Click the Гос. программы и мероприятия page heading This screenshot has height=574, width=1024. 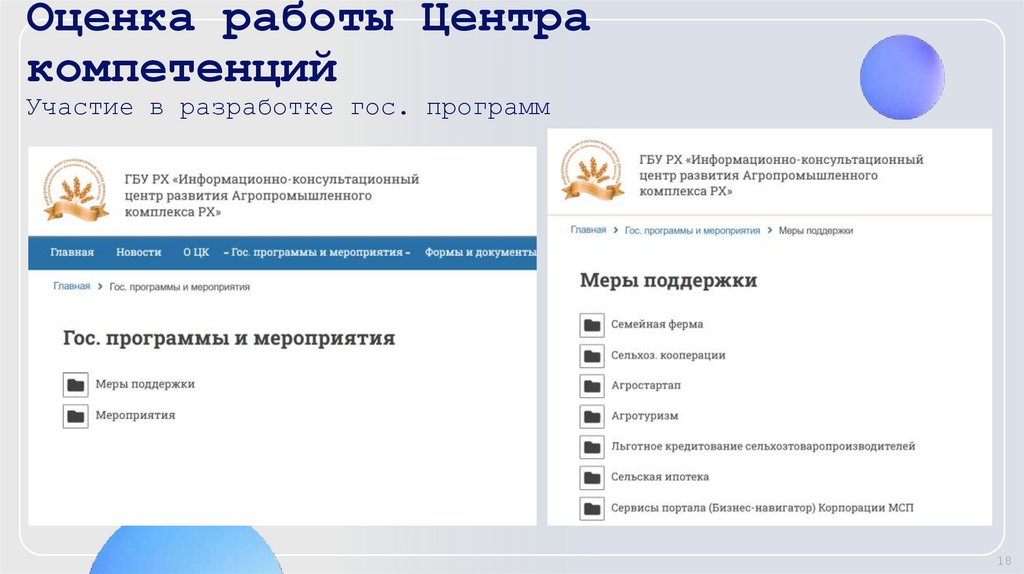click(229, 338)
